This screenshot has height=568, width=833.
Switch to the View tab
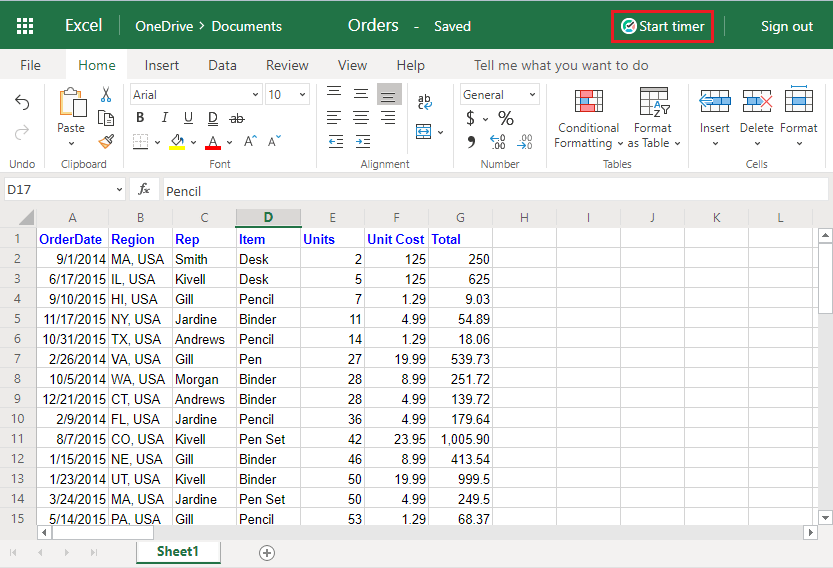352,65
